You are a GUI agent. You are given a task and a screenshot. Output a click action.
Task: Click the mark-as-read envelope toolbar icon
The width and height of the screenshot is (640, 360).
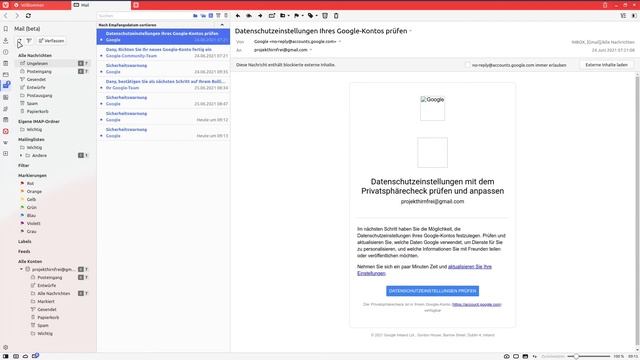tap(272, 16)
